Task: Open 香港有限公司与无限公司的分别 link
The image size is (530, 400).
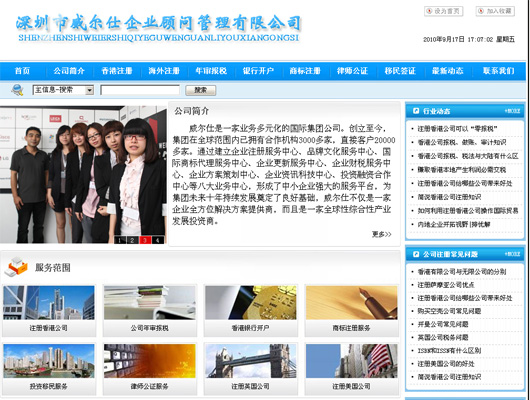Action: pyautogui.click(x=462, y=272)
